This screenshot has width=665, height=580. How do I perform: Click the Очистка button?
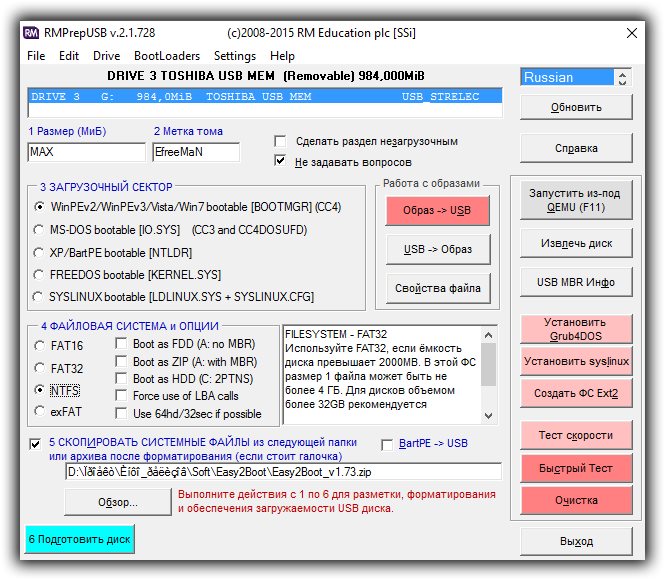[x=576, y=500]
